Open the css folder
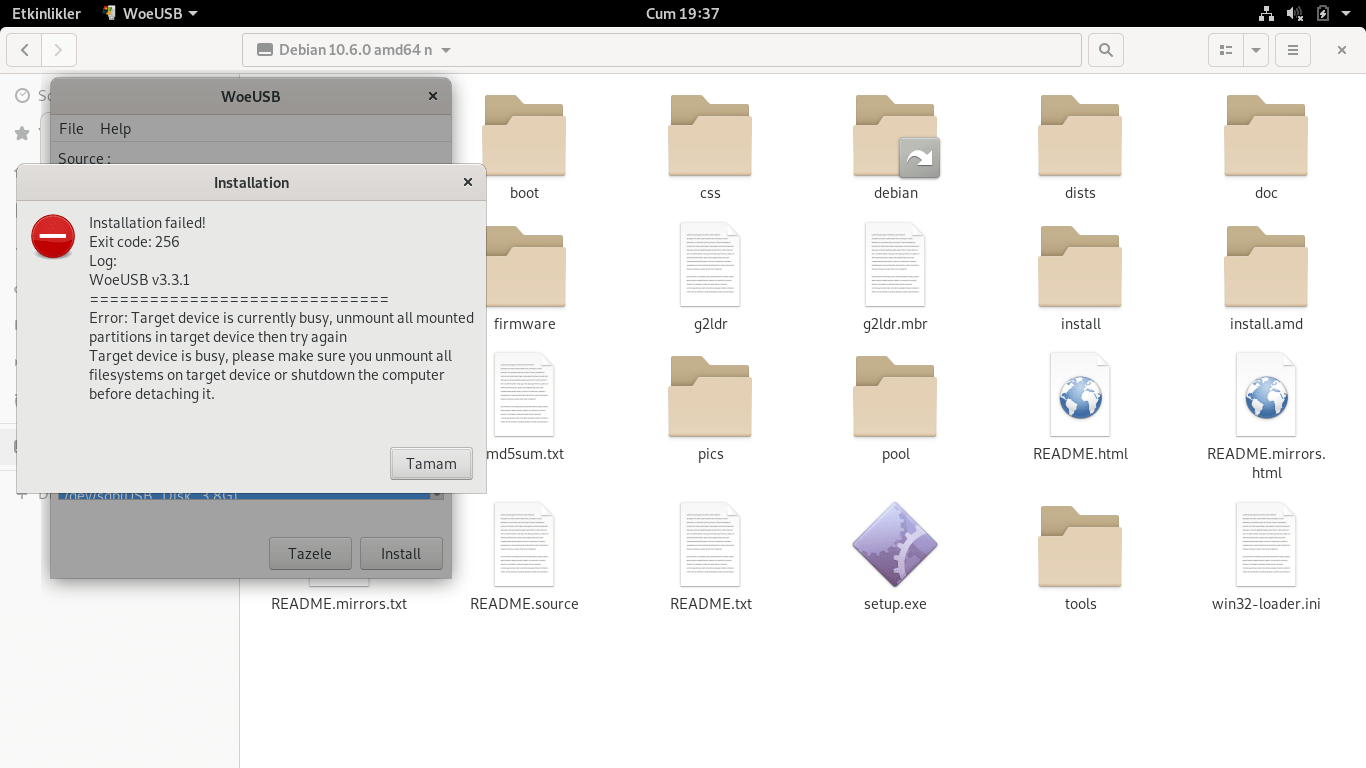1366x768 pixels. coord(710,136)
